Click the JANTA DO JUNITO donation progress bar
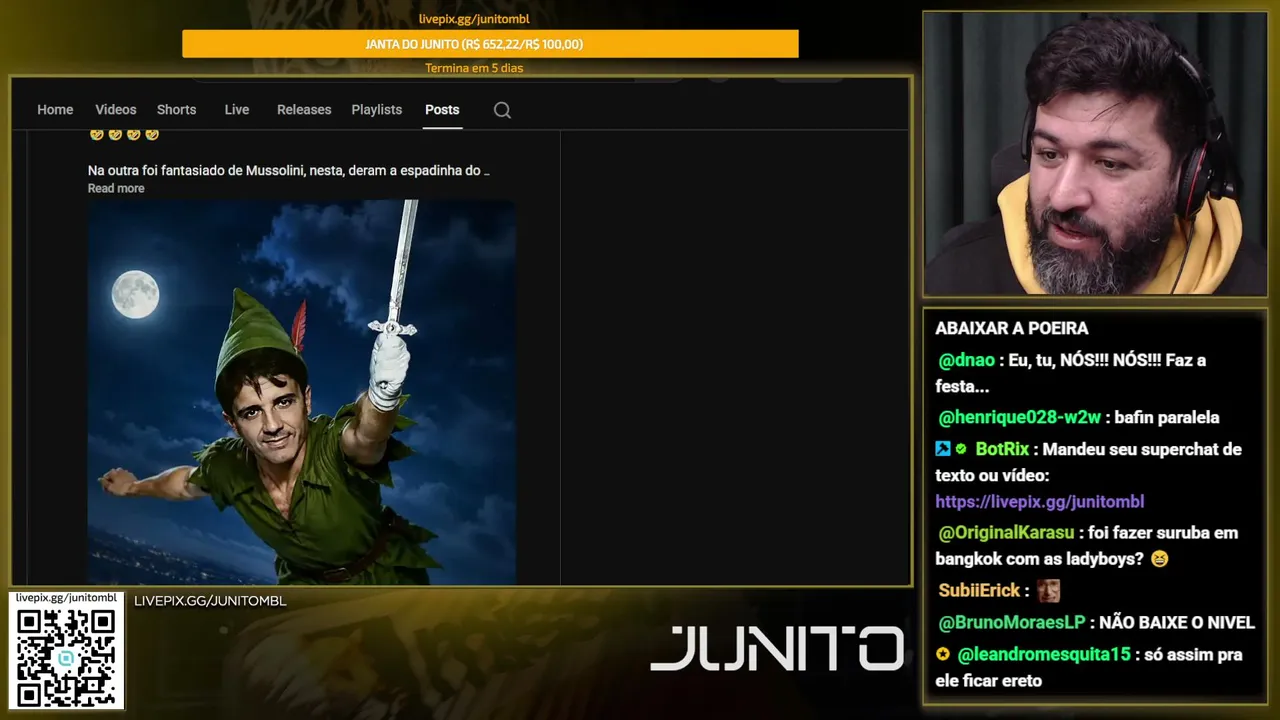1280x720 pixels. pos(490,44)
